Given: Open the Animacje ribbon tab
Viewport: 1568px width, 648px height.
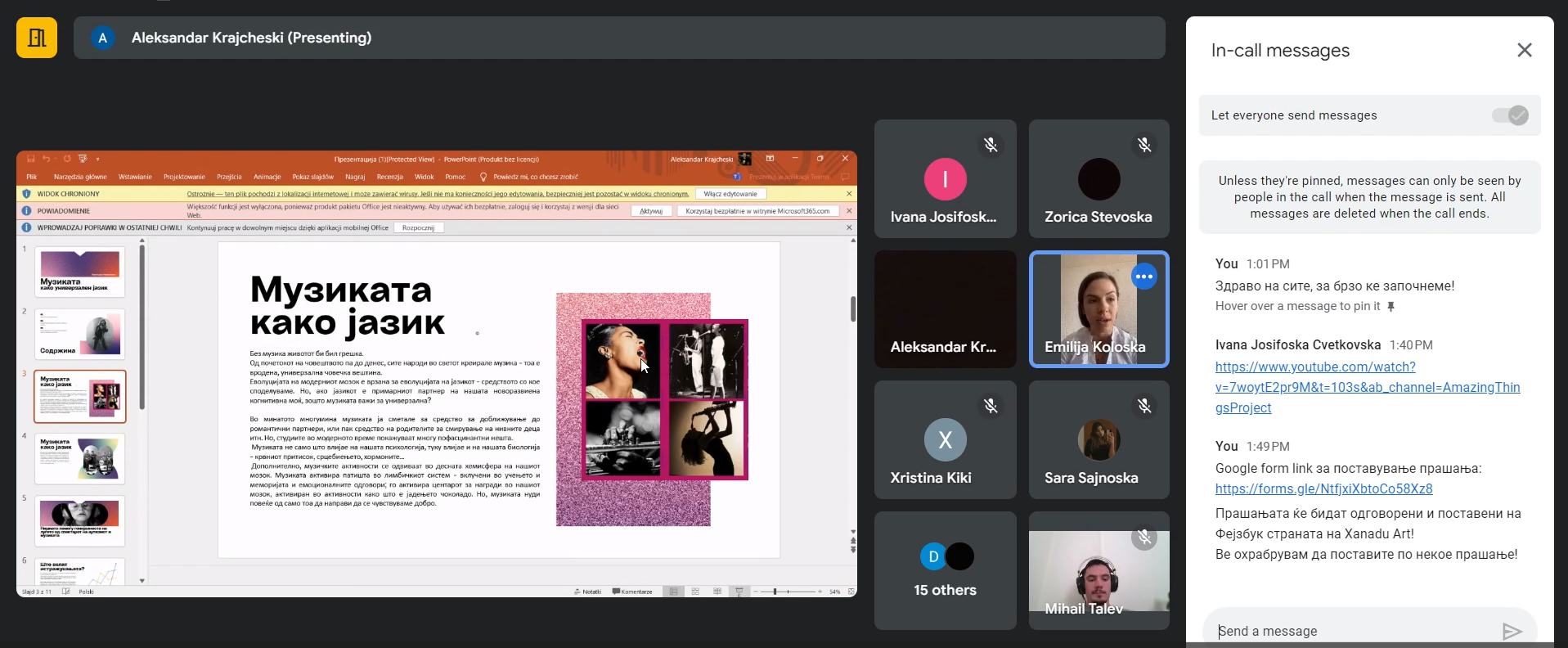Looking at the screenshot, I should click(267, 177).
